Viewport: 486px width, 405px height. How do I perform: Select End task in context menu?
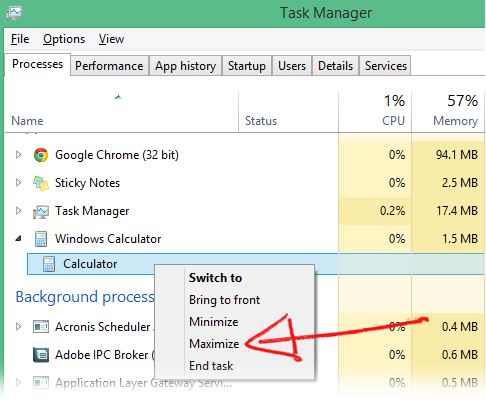point(211,366)
